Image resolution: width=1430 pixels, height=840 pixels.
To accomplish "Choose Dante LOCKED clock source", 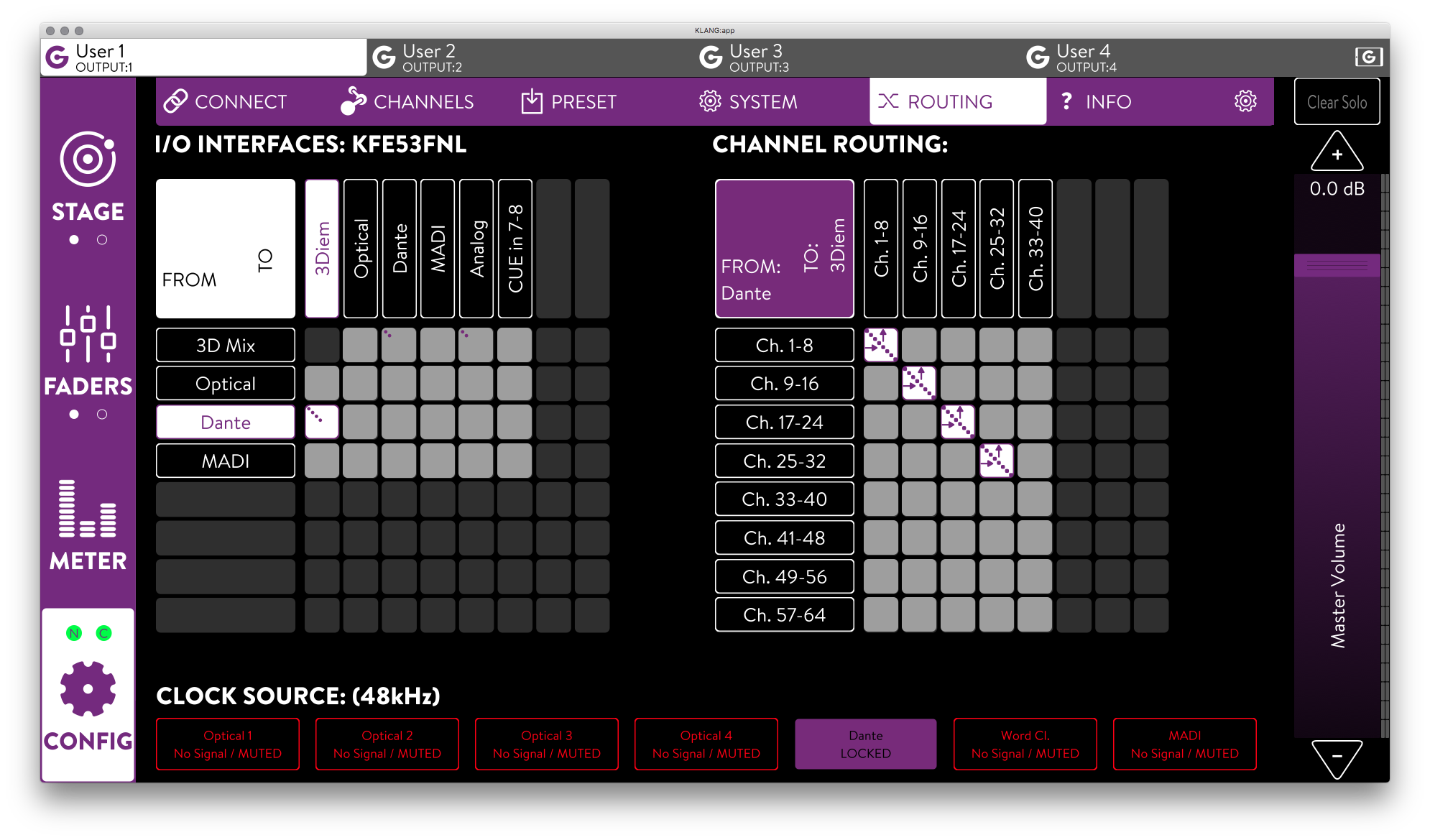I will click(866, 744).
